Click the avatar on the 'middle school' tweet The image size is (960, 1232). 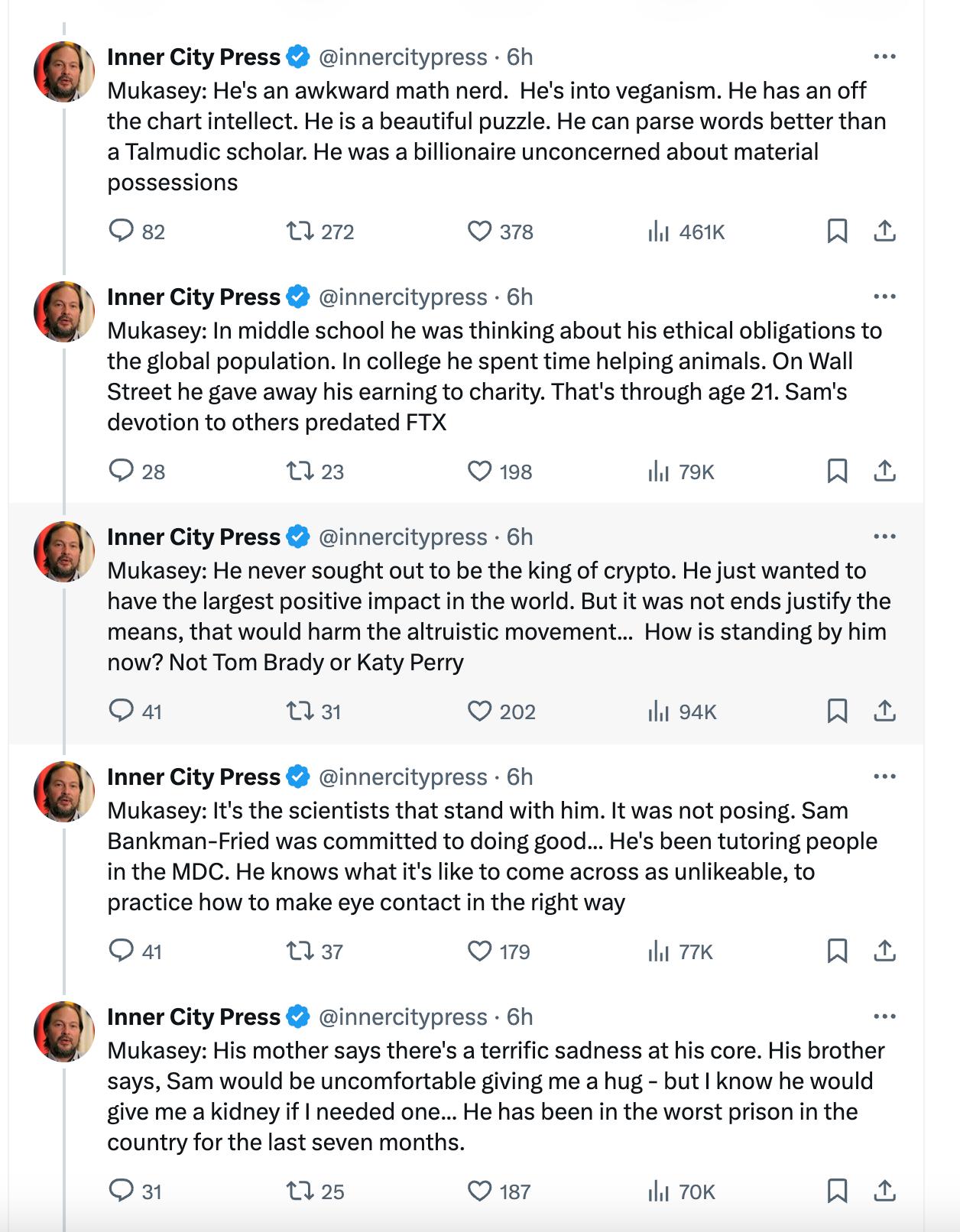click(64, 312)
